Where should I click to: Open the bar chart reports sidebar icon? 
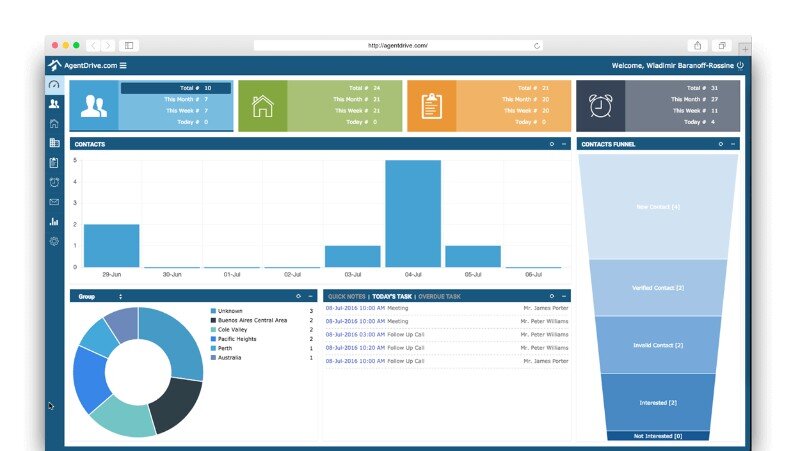[x=54, y=221]
